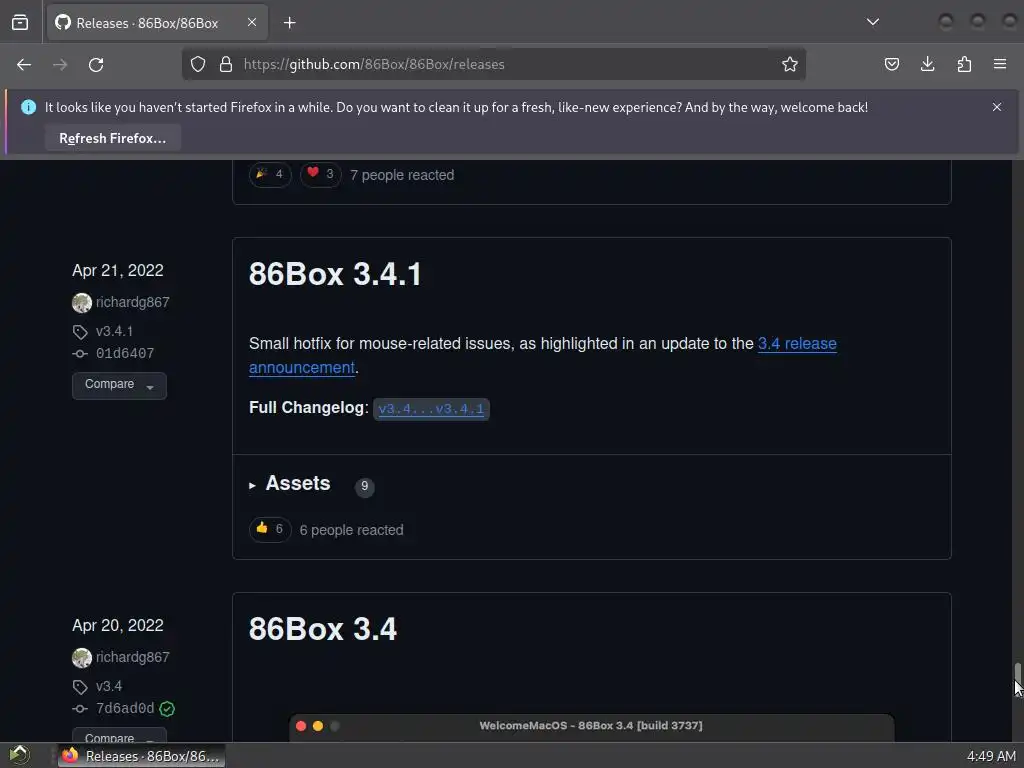Open a new browser tab
1024x768 pixels.
pyautogui.click(x=289, y=23)
